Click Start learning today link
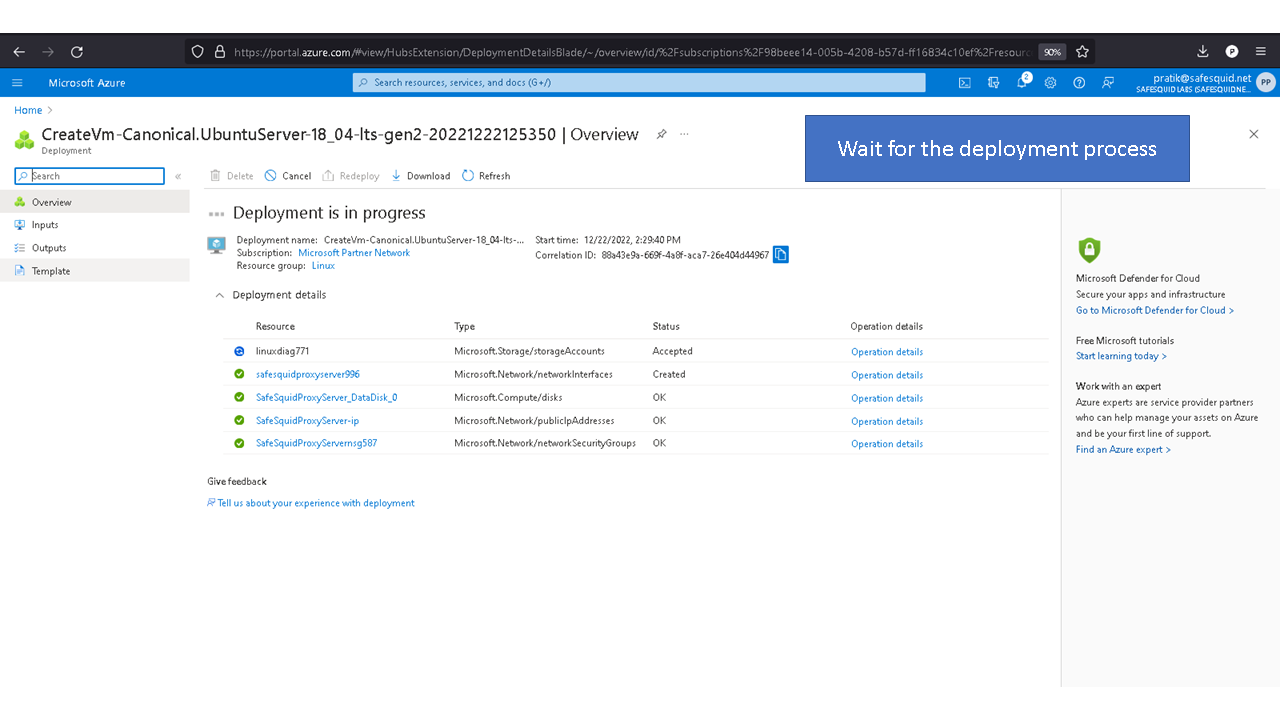This screenshot has height=720, width=1280. [x=1121, y=356]
